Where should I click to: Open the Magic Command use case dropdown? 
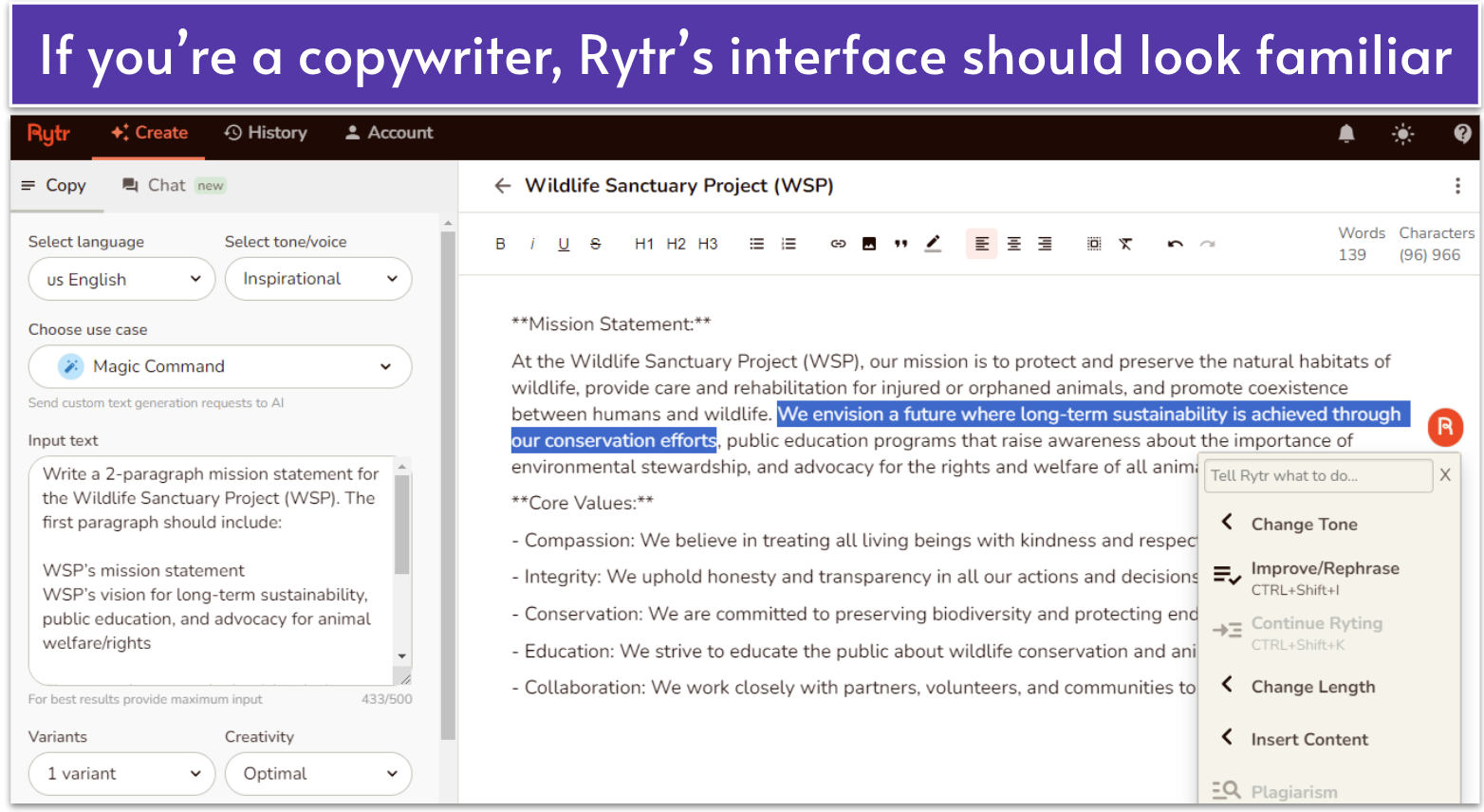[x=220, y=366]
